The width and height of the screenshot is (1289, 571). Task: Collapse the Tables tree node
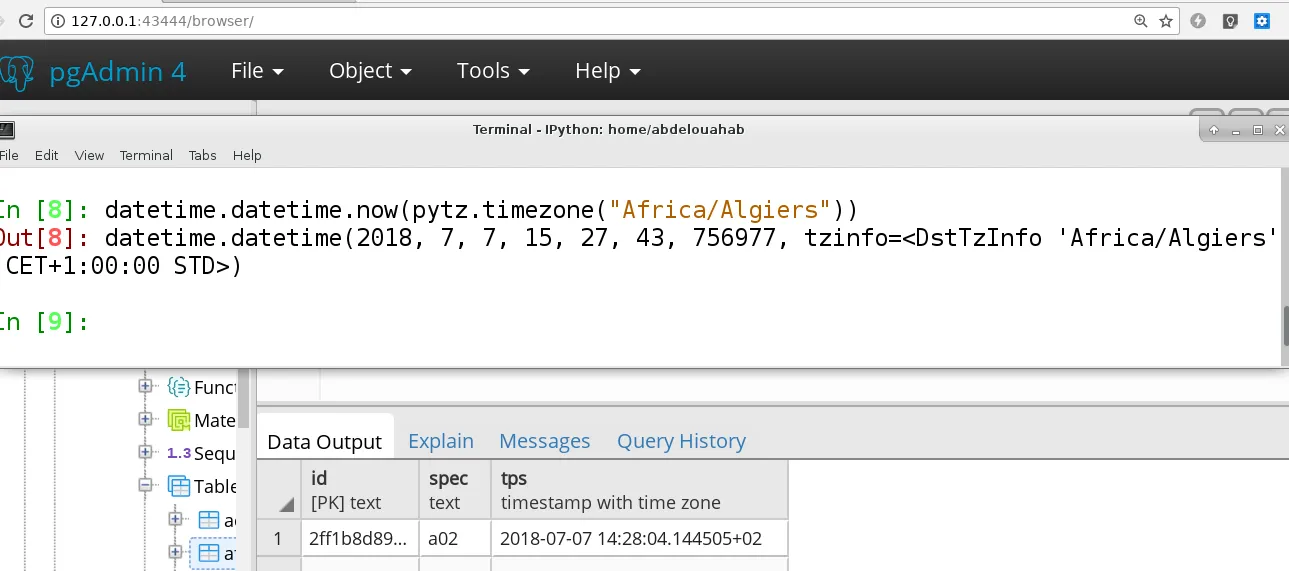146,487
